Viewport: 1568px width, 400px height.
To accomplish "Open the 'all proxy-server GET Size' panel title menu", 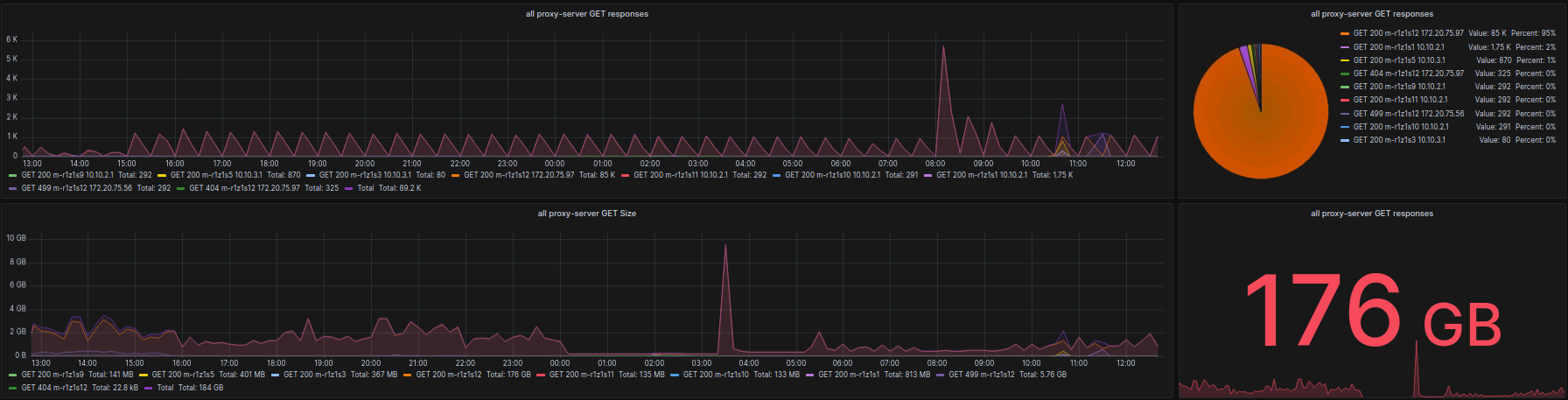I will click(586, 214).
